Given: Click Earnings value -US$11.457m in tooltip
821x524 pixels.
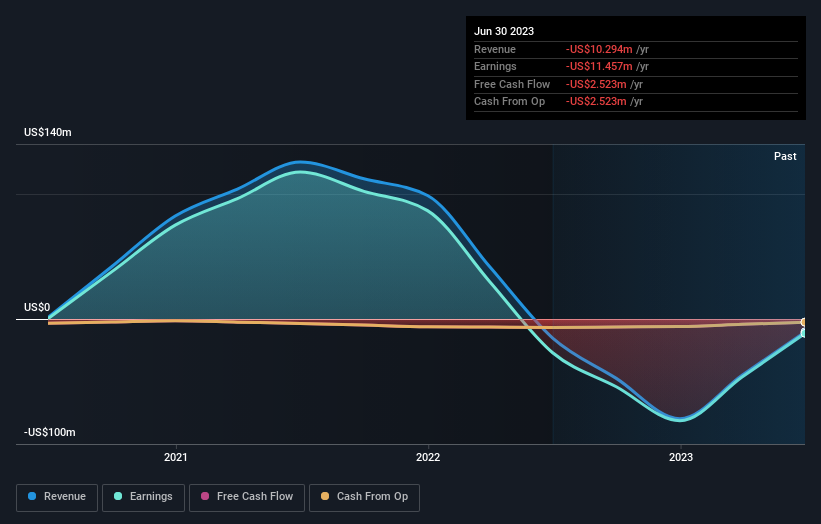Looking at the screenshot, I should [x=599, y=66].
